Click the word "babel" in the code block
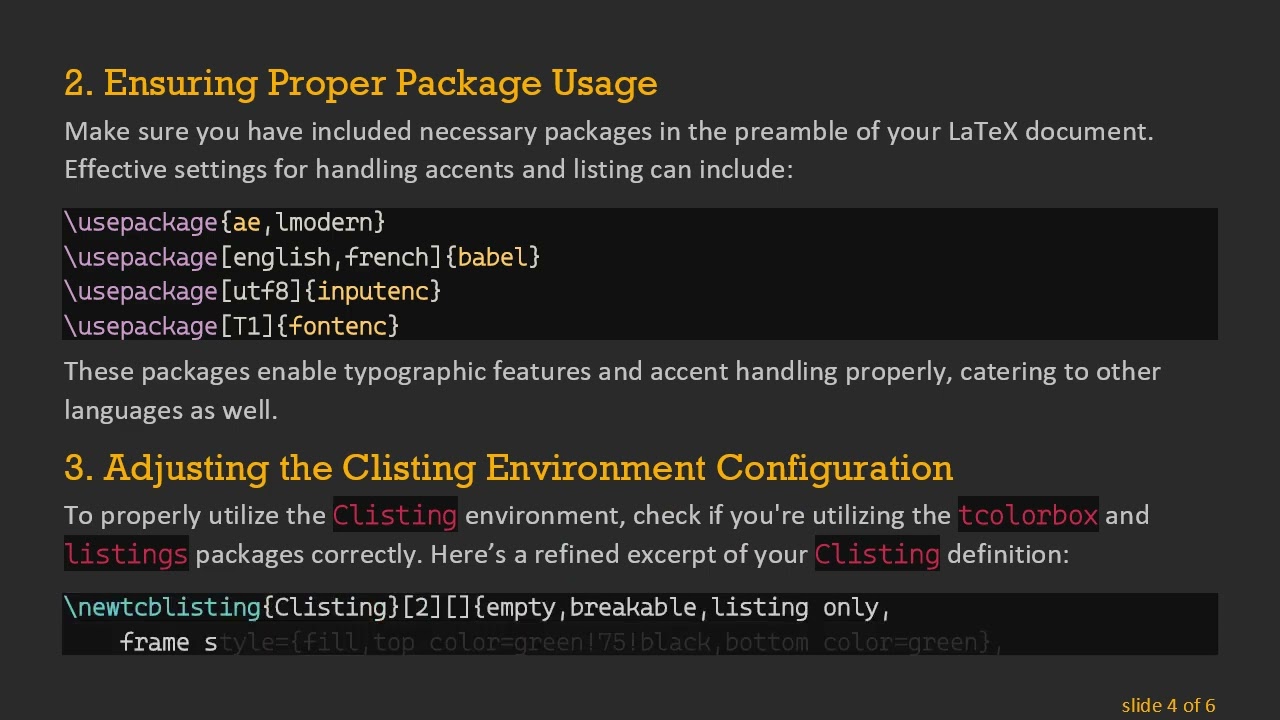Viewport: 1280px width, 720px height. [492, 257]
